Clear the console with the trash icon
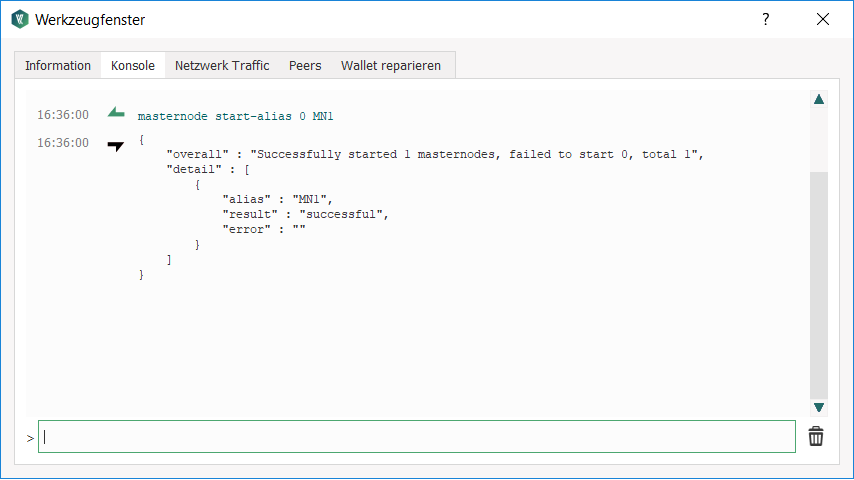Image resolution: width=854 pixels, height=480 pixels. tap(816, 437)
